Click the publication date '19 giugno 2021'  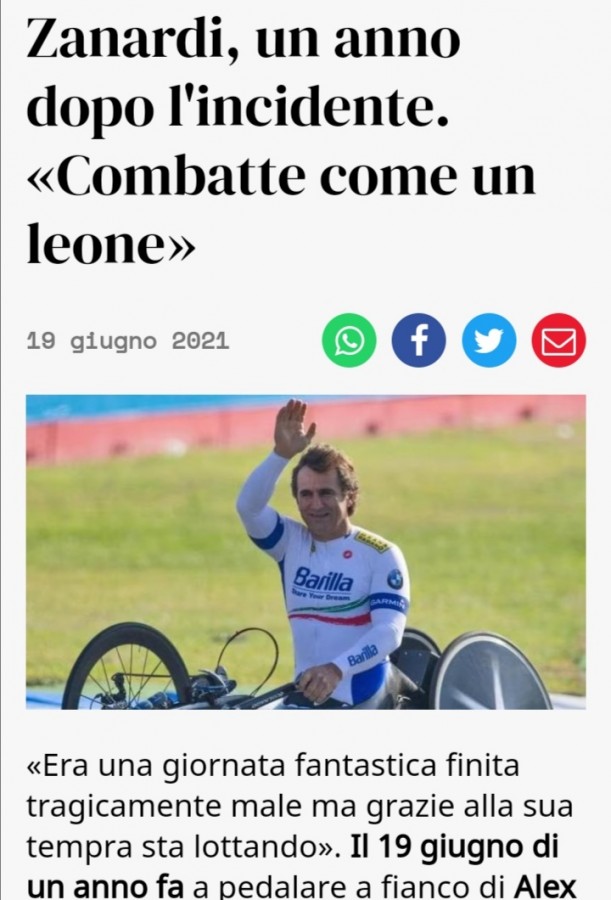coord(128,342)
